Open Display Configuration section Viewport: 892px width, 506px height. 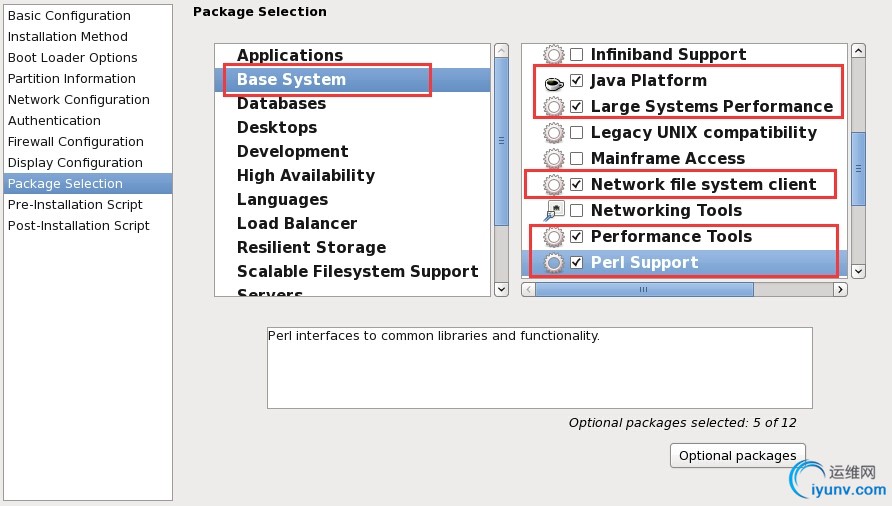[x=88, y=163]
